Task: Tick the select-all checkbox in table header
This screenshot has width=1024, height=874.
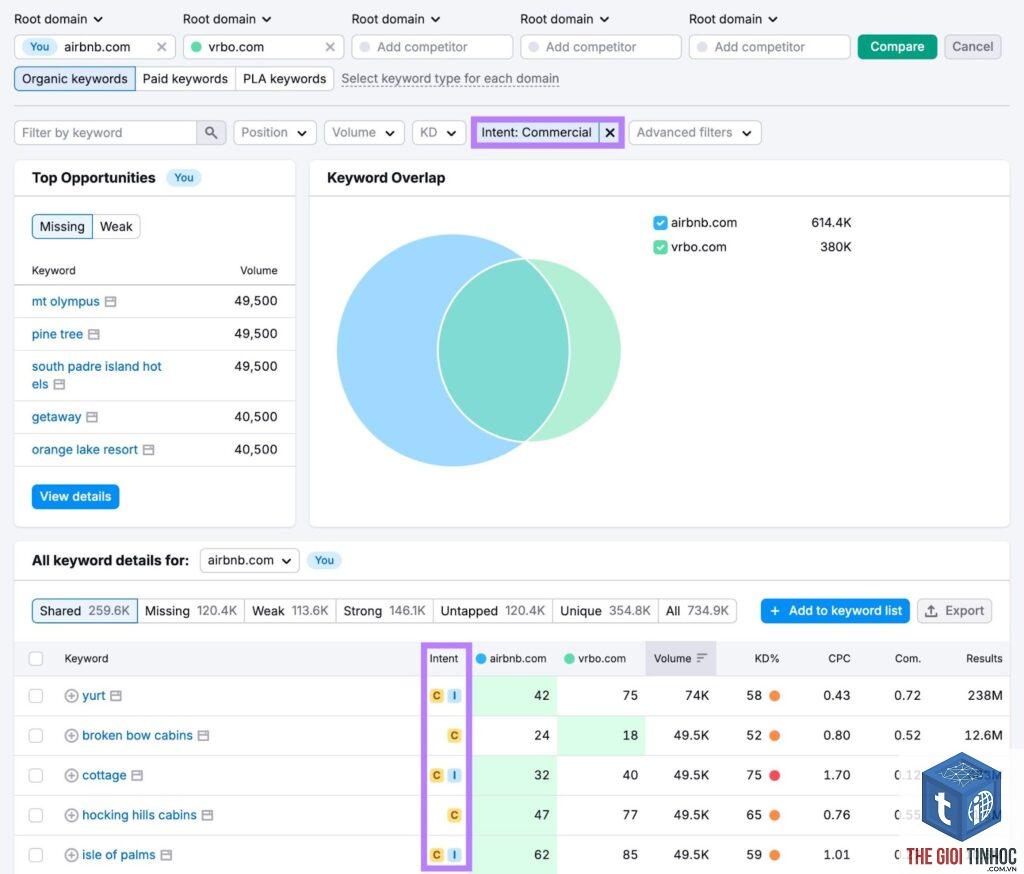Action: pos(36,658)
